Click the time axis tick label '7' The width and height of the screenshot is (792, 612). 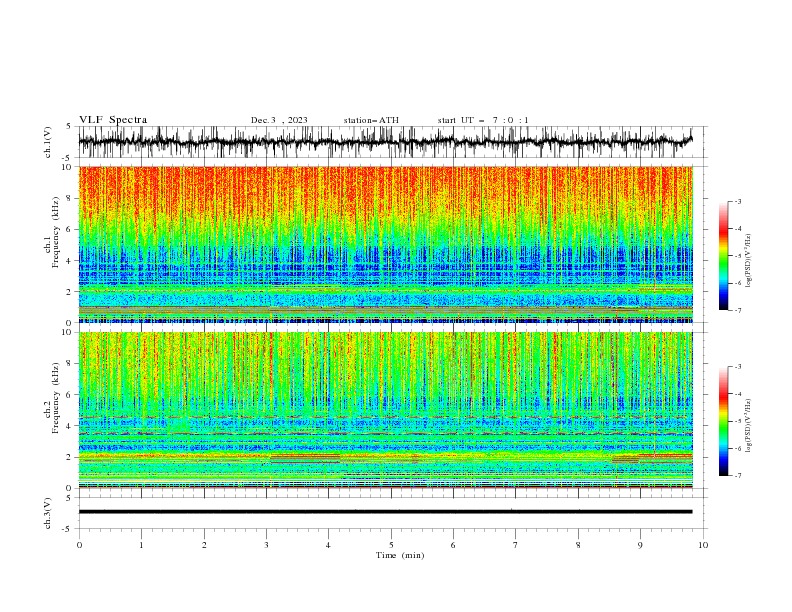coord(516,545)
